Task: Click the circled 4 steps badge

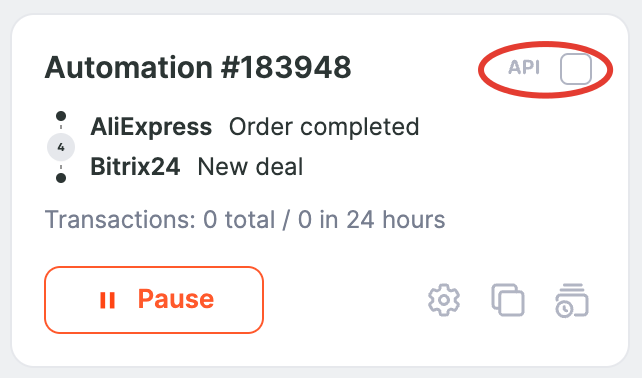Action: (61, 147)
